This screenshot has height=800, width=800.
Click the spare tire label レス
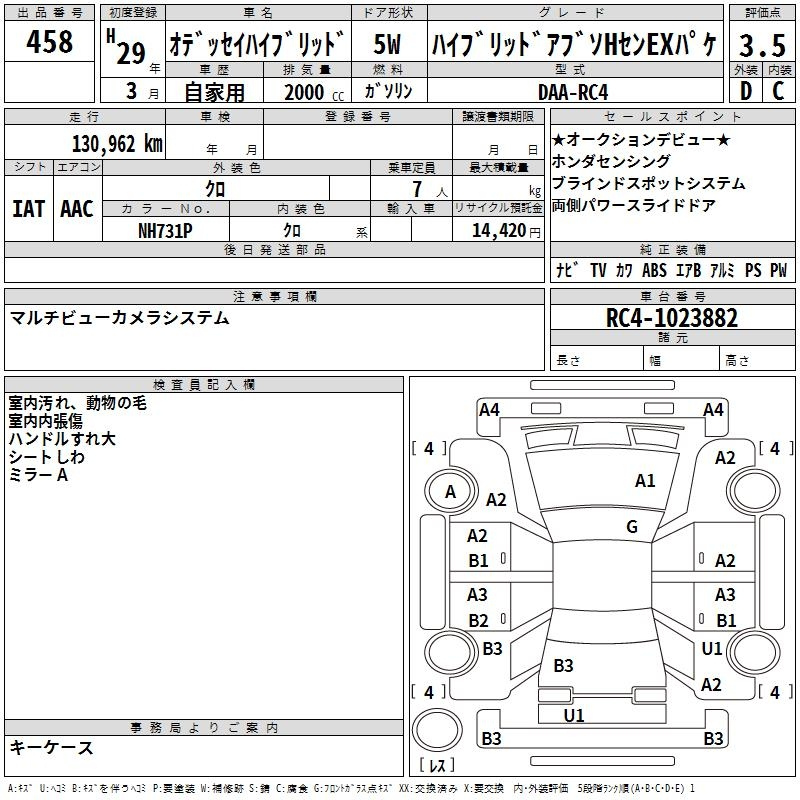pos(437,765)
